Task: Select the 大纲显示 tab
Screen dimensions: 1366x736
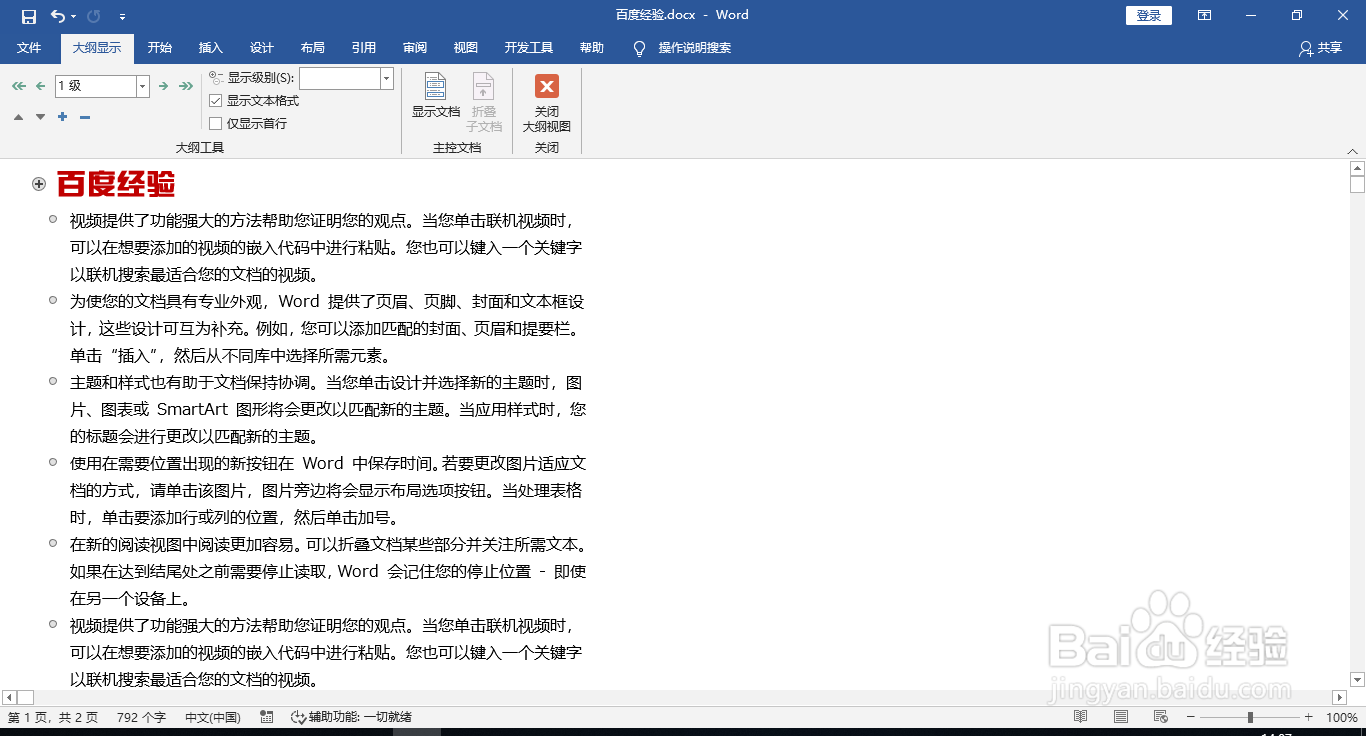Action: click(x=97, y=47)
